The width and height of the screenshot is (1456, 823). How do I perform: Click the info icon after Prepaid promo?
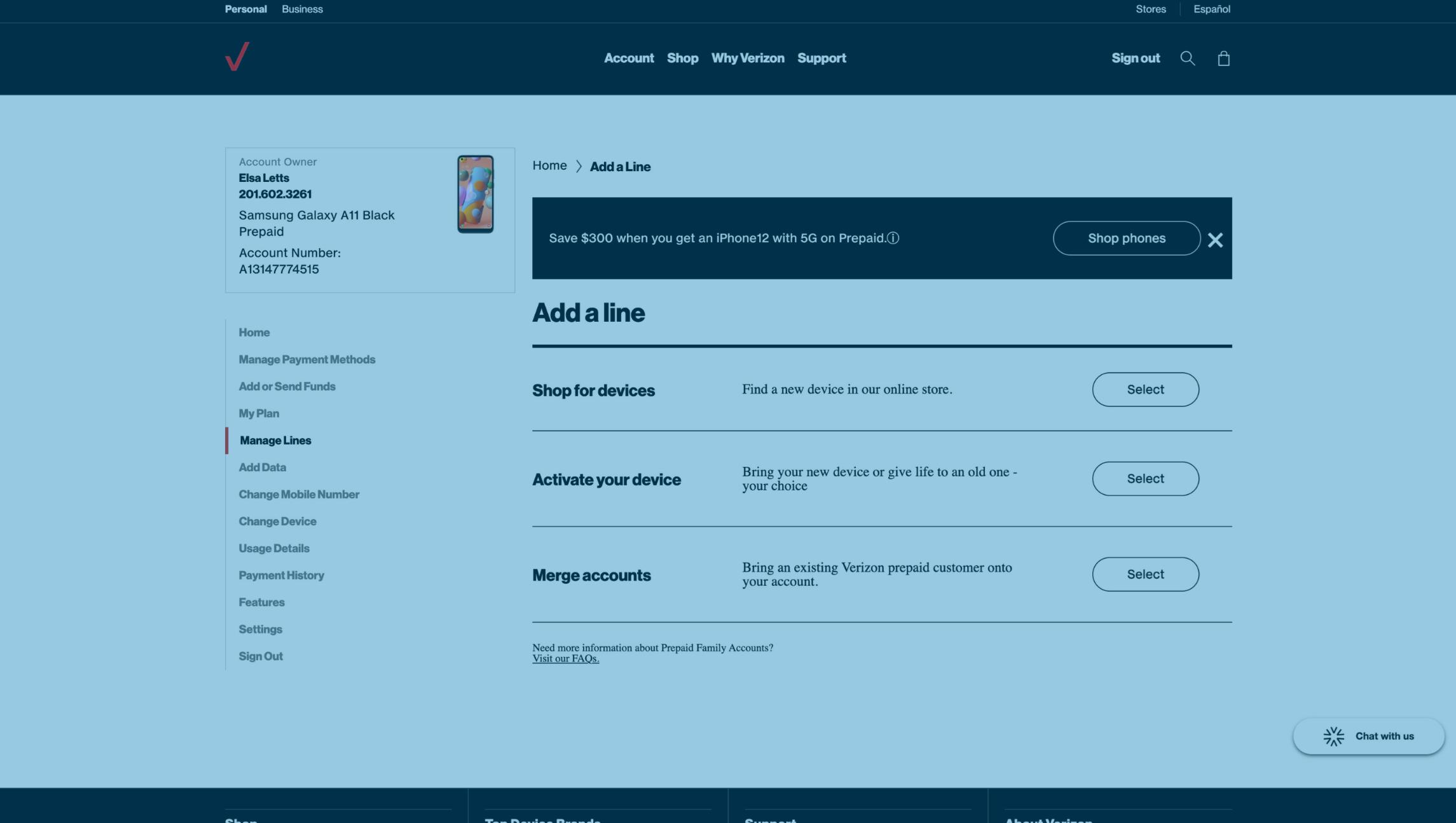[893, 238]
